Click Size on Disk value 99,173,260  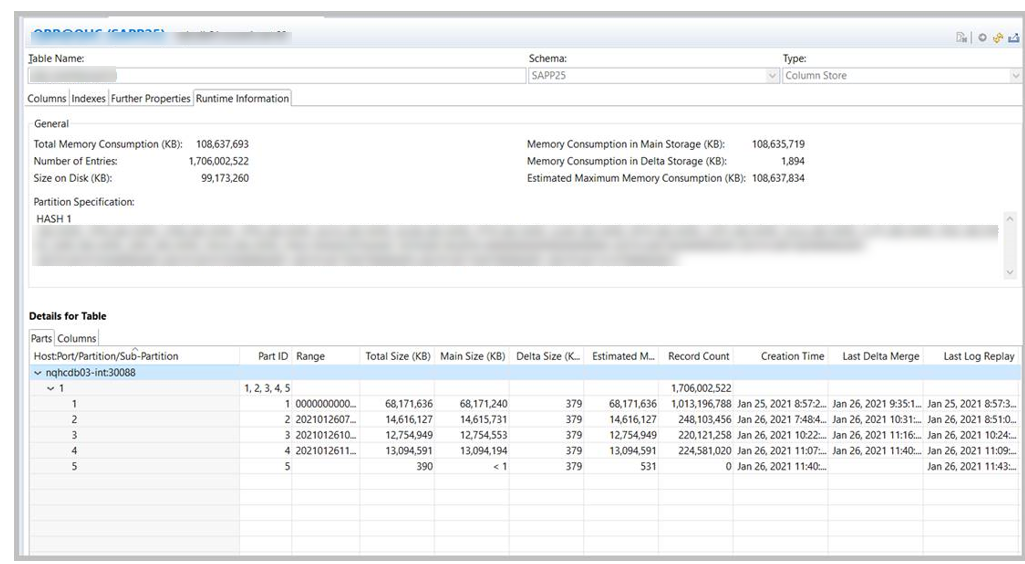point(225,178)
